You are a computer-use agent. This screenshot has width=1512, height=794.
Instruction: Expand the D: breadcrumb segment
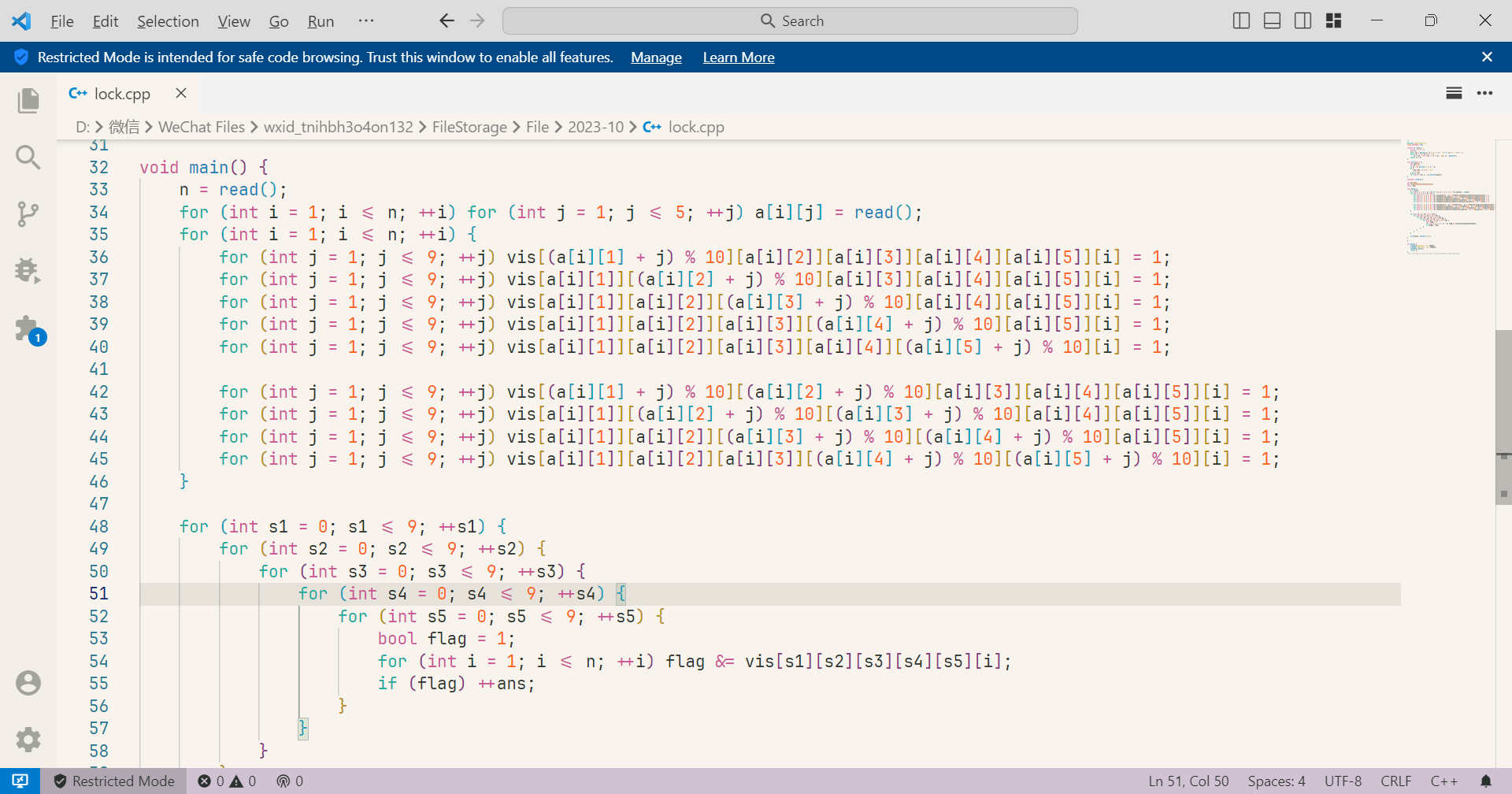83,127
